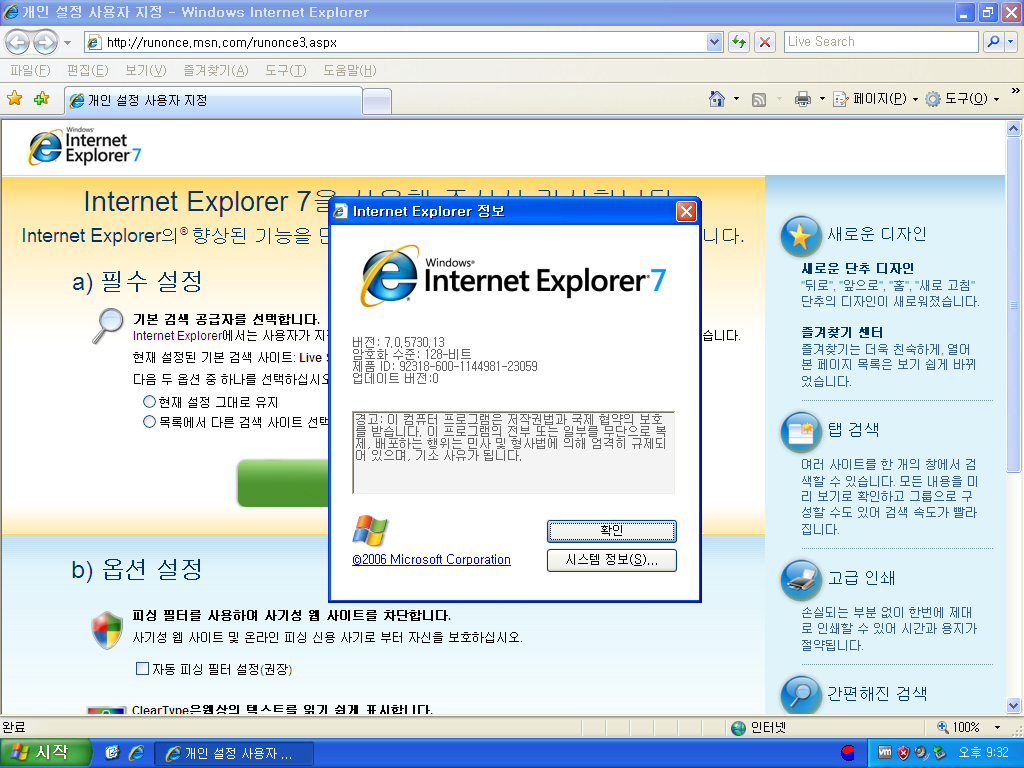This screenshot has height=768, width=1024.
Task: Check the 자동 피싱 필터 설정(권장) checkbox
Action: click(x=142, y=668)
